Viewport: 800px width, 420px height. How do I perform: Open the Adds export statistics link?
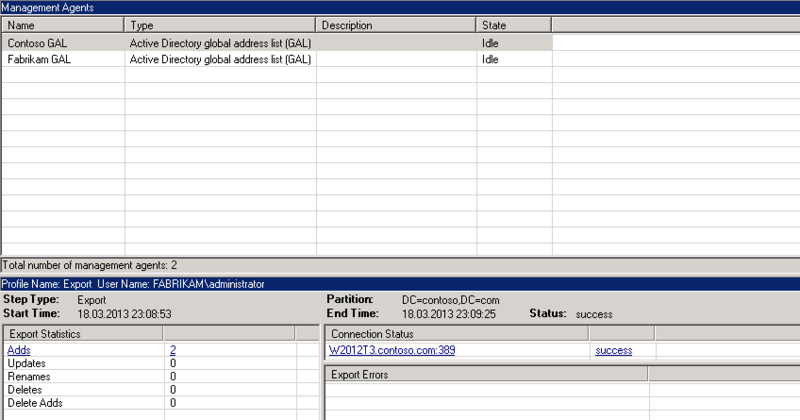[19, 350]
